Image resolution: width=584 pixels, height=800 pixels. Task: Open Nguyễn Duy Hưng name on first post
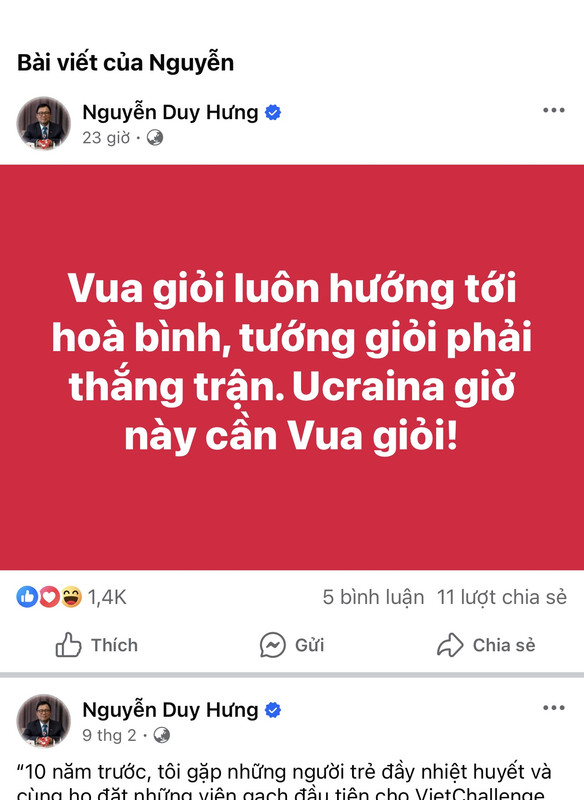pos(170,112)
